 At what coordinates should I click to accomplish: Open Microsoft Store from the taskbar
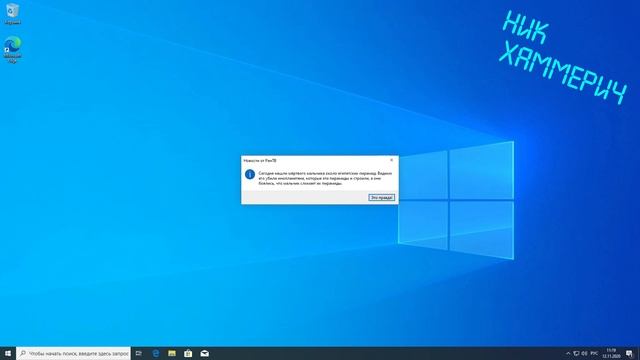click(x=188, y=353)
